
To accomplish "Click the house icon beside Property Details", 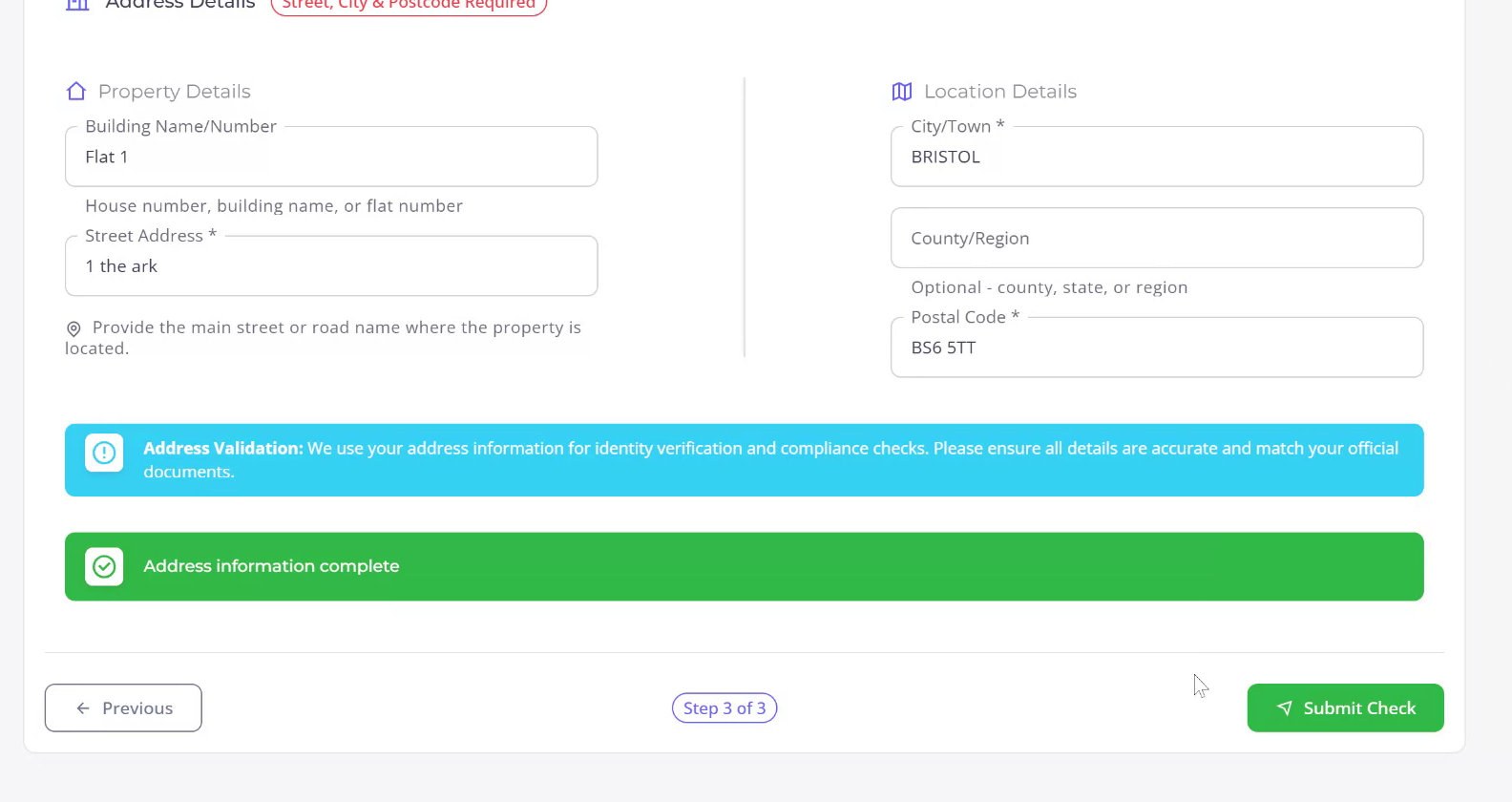I will [x=76, y=92].
